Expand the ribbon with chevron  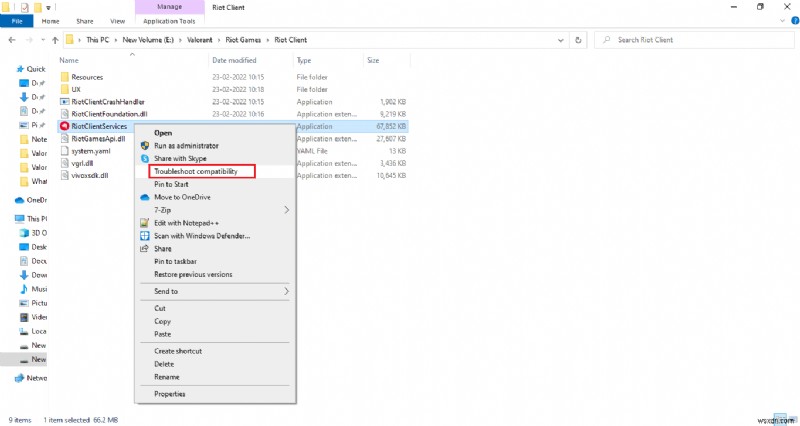coord(783,21)
